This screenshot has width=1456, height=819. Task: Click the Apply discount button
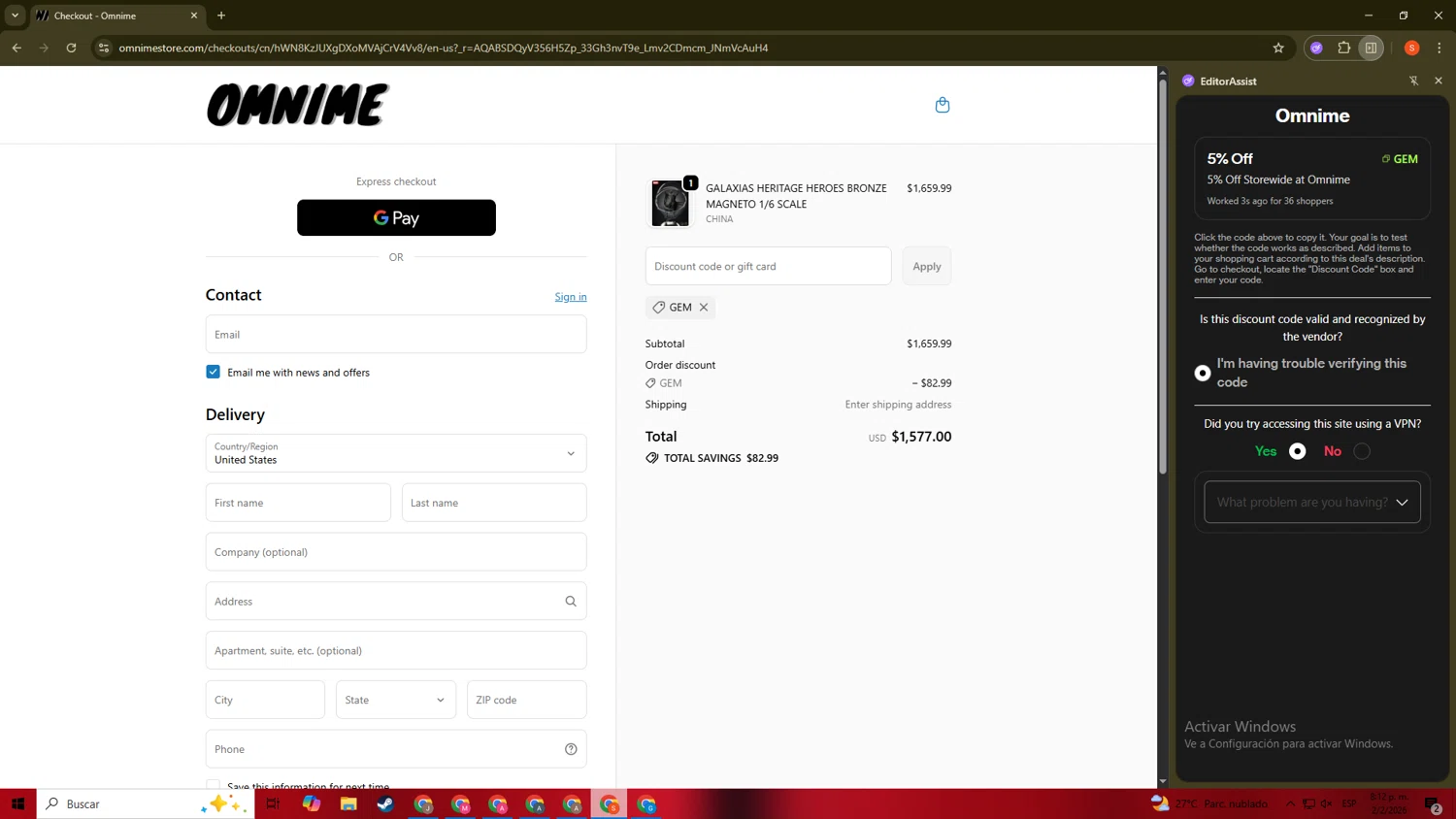pyautogui.click(x=927, y=266)
